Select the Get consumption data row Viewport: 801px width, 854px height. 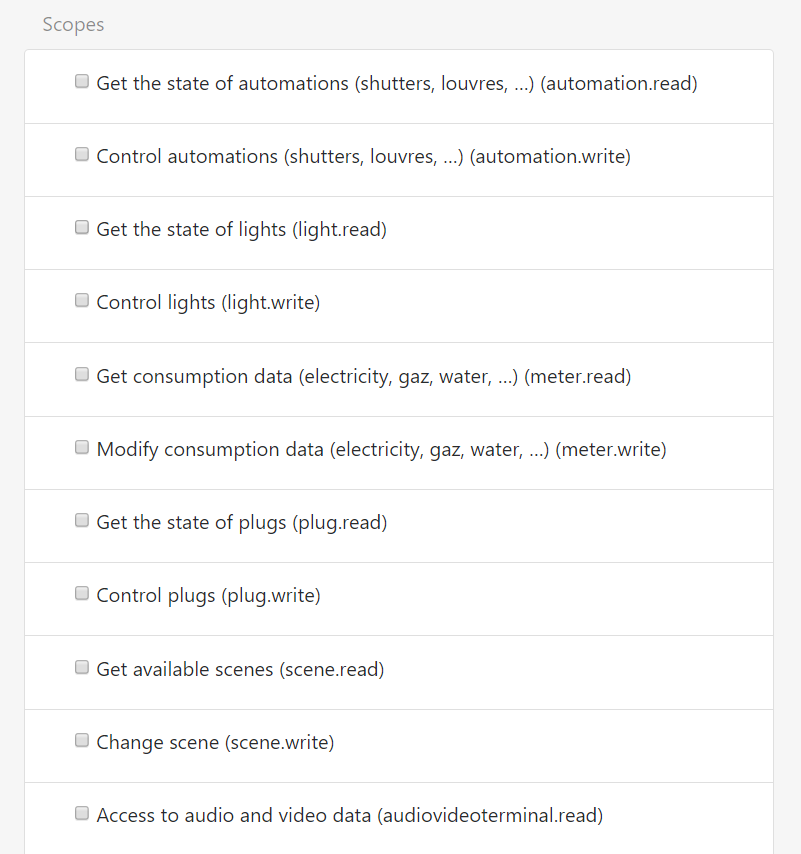(363, 376)
